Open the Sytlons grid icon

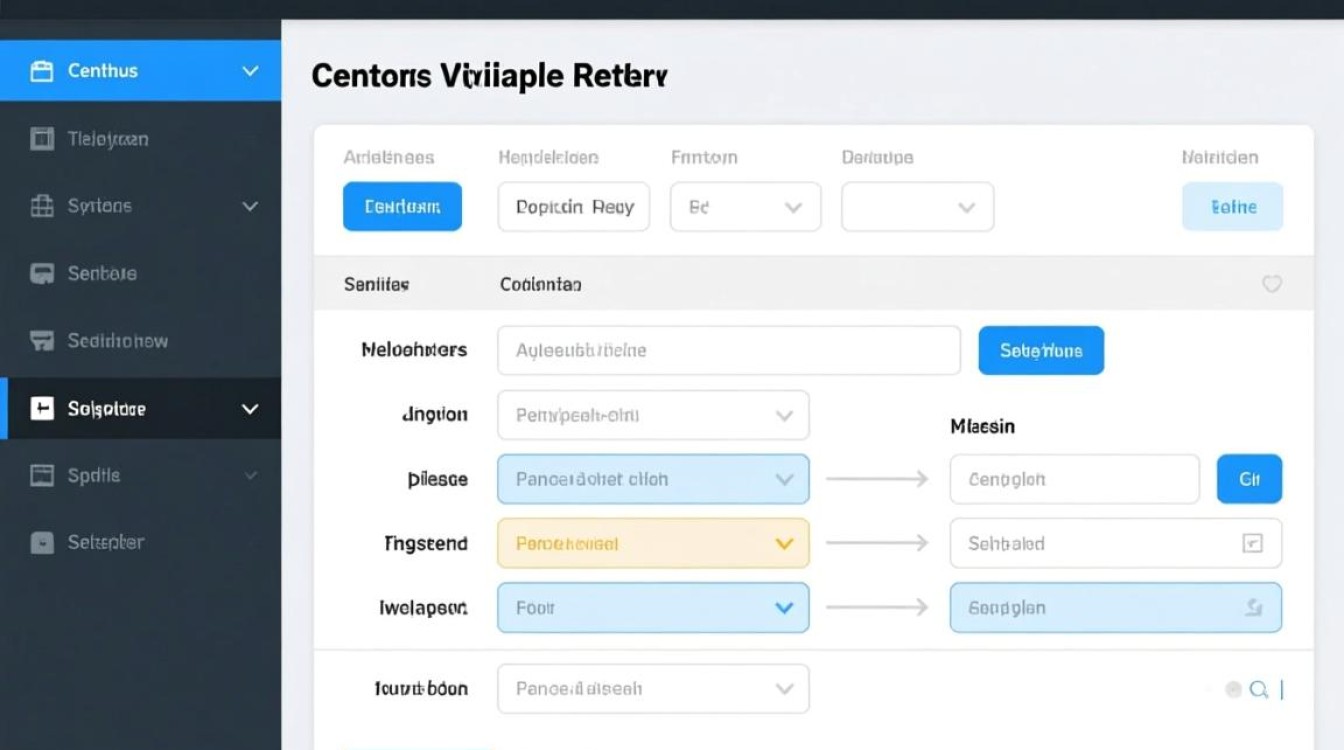(41, 206)
